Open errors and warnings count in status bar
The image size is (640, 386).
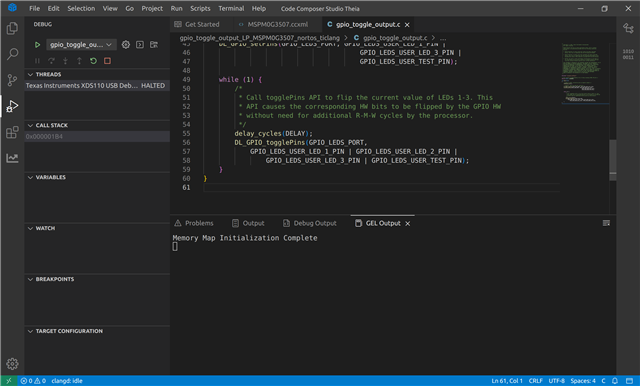(33, 381)
